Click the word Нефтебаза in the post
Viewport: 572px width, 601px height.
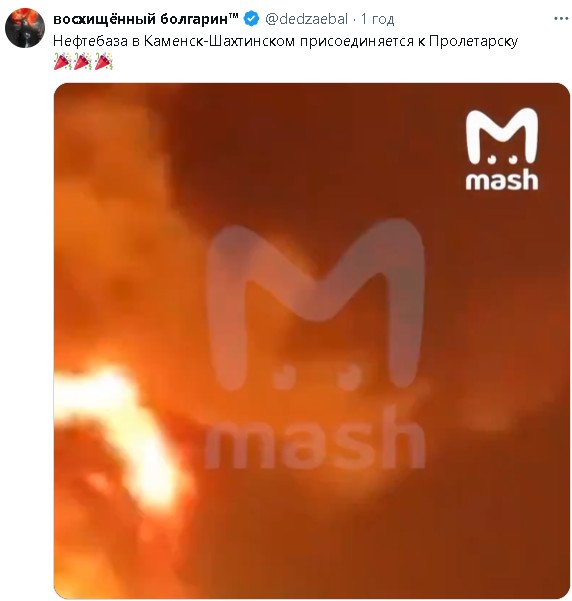point(90,41)
